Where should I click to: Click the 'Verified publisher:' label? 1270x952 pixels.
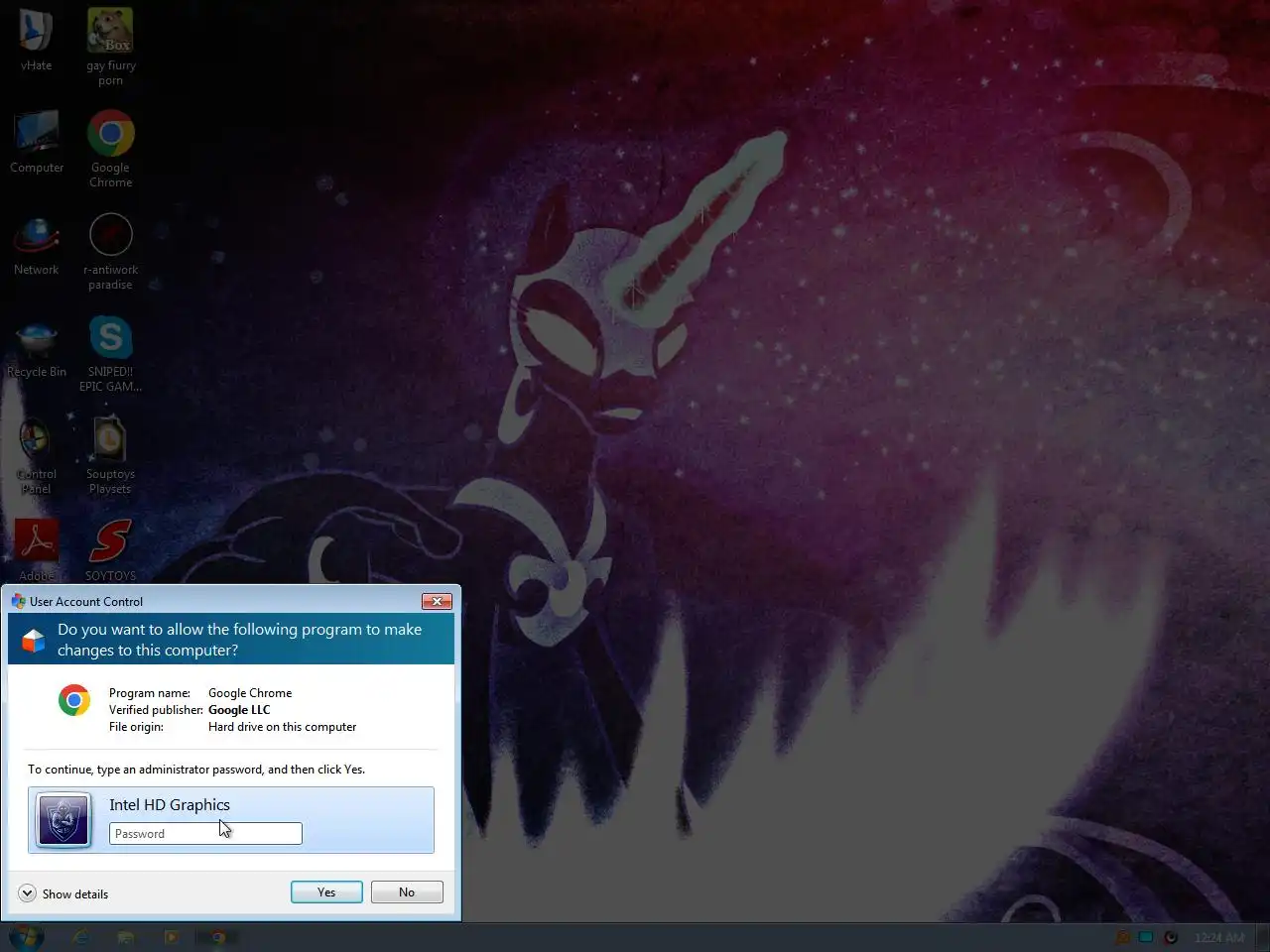click(156, 710)
